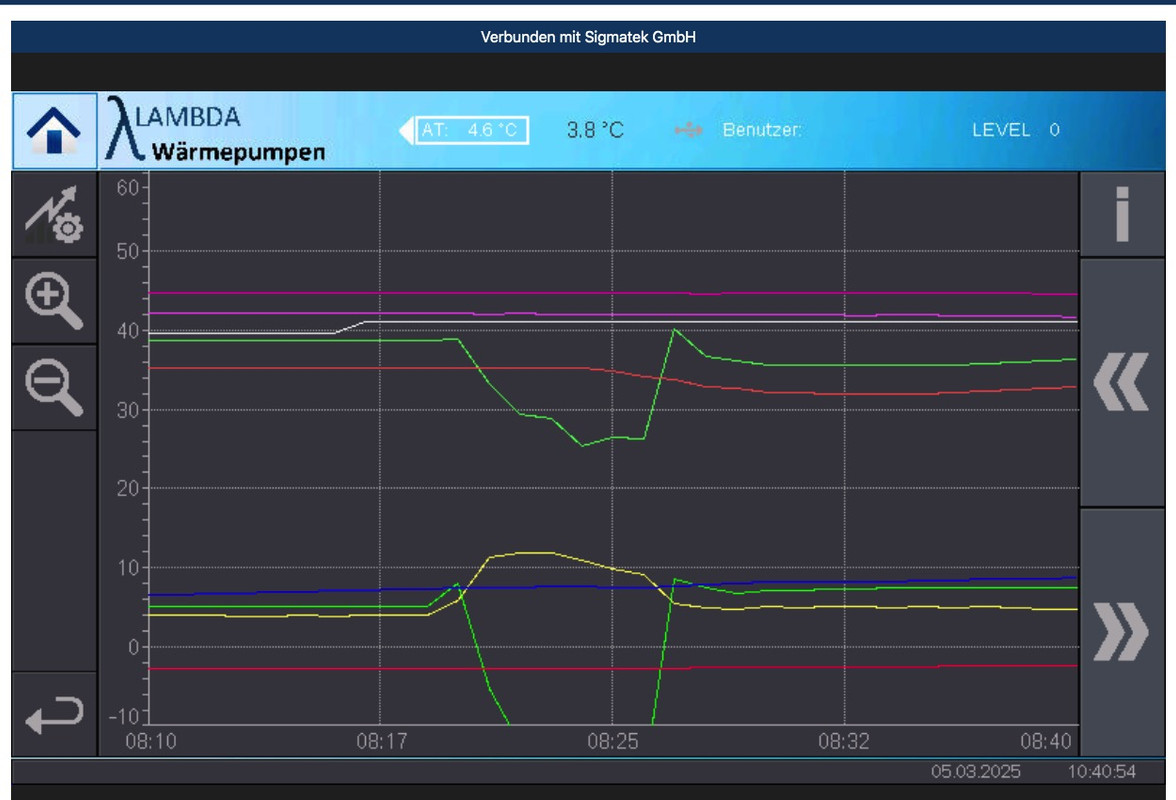
Task: Click the -10 value on the y-axis
Action: (124, 716)
